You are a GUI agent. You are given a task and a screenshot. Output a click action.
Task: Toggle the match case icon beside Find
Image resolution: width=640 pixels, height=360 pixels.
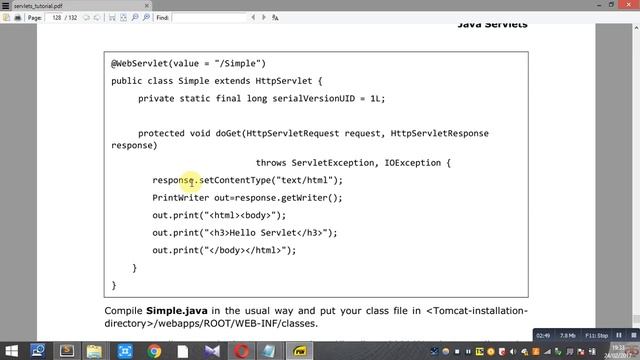coord(276,18)
